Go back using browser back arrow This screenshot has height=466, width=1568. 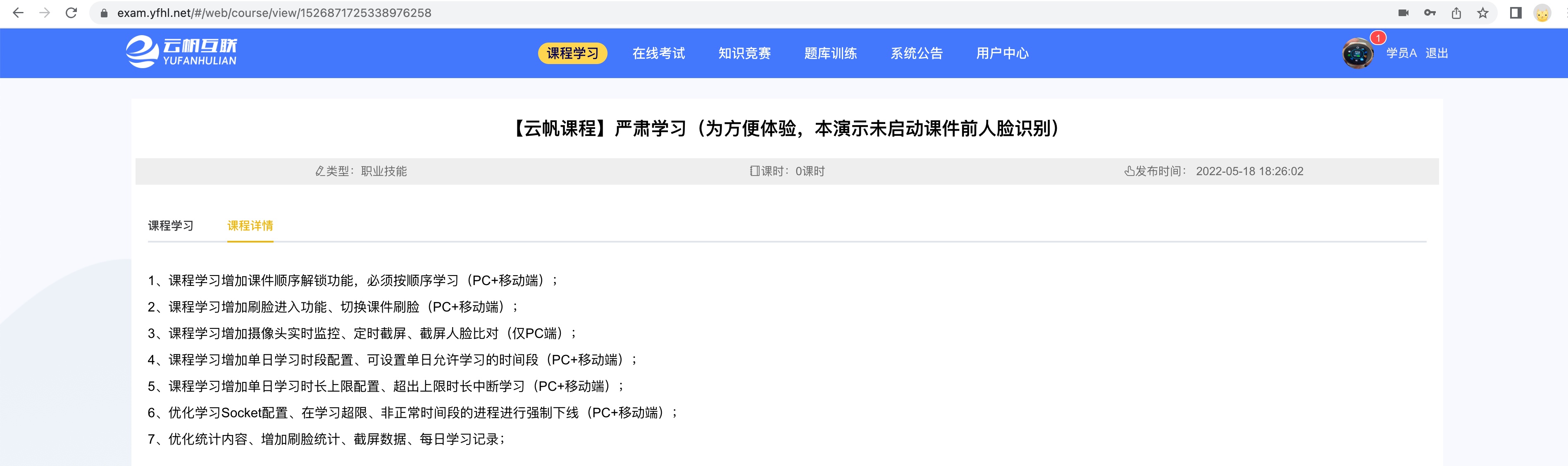click(18, 13)
